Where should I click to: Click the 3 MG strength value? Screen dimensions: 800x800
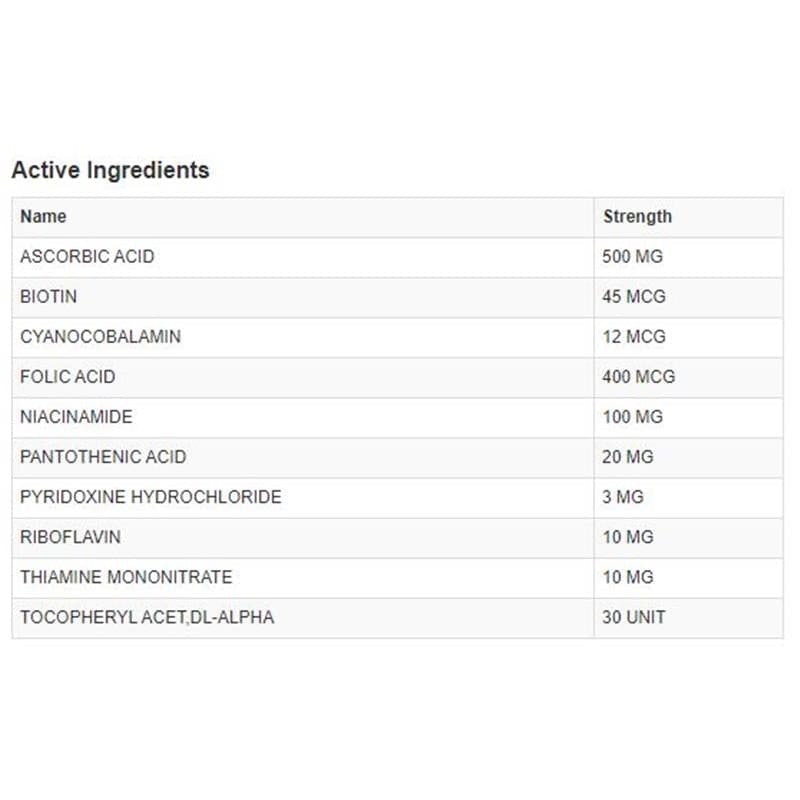click(623, 497)
